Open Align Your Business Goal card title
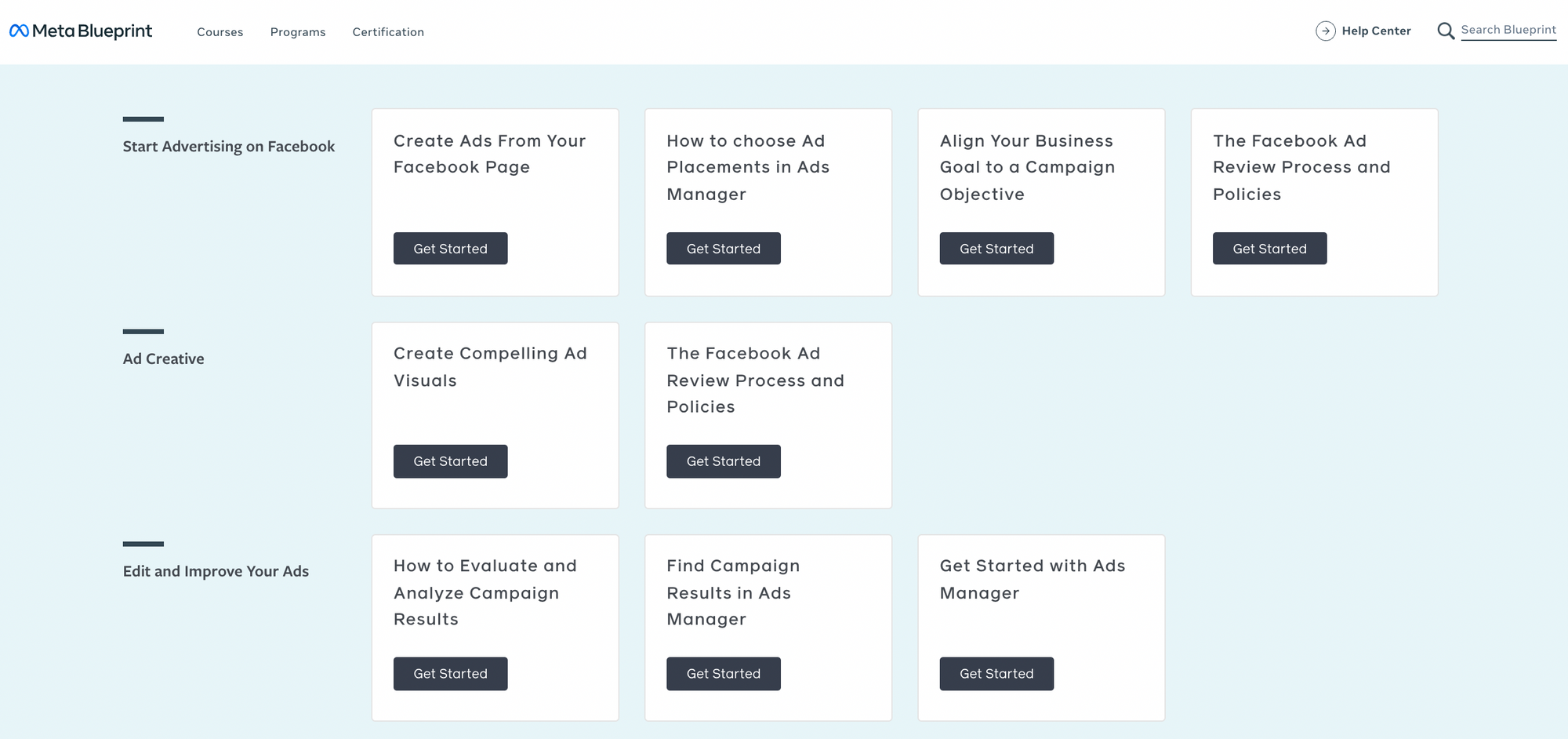 point(1028,167)
